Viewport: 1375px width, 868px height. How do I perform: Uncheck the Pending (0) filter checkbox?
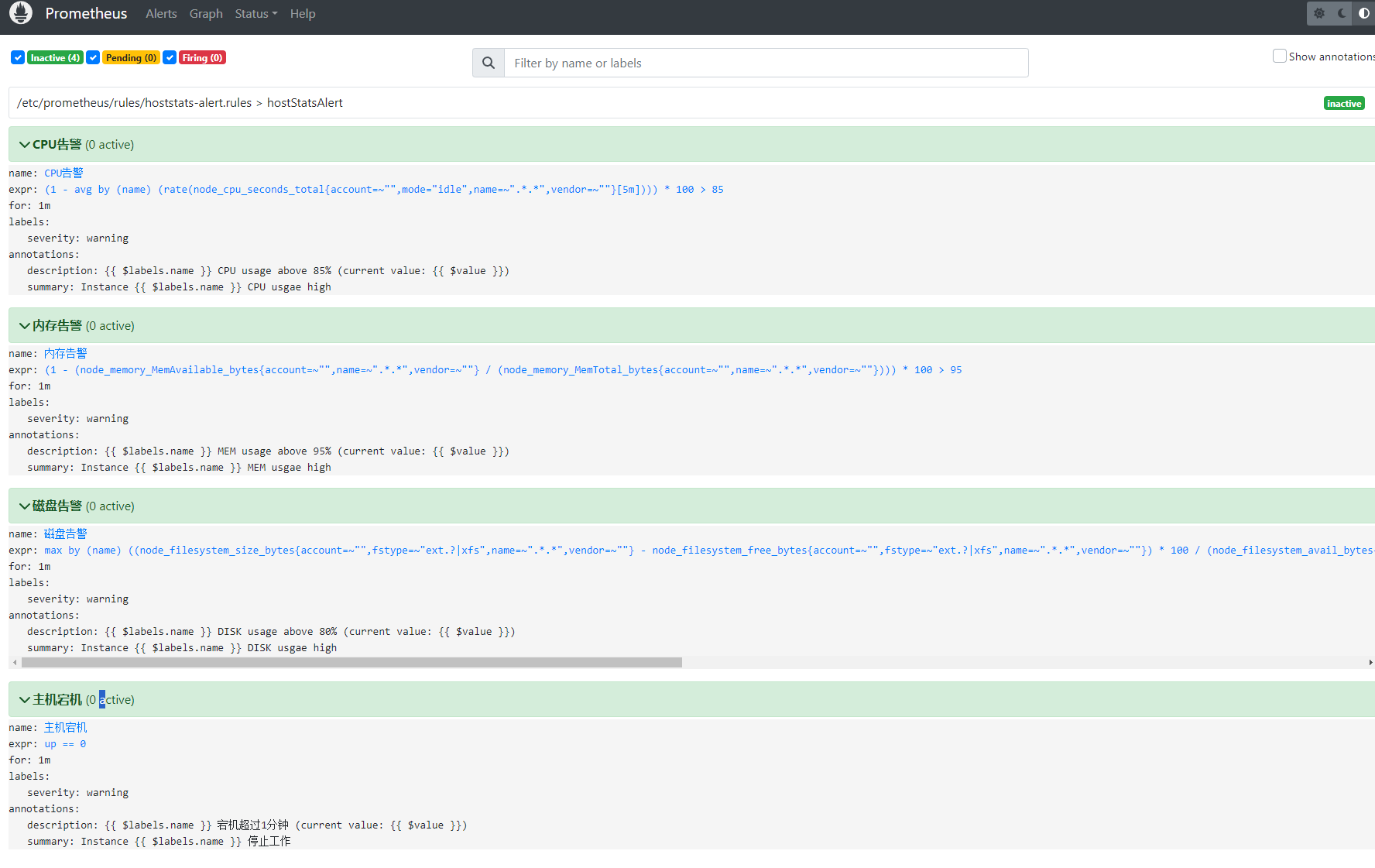[93, 57]
